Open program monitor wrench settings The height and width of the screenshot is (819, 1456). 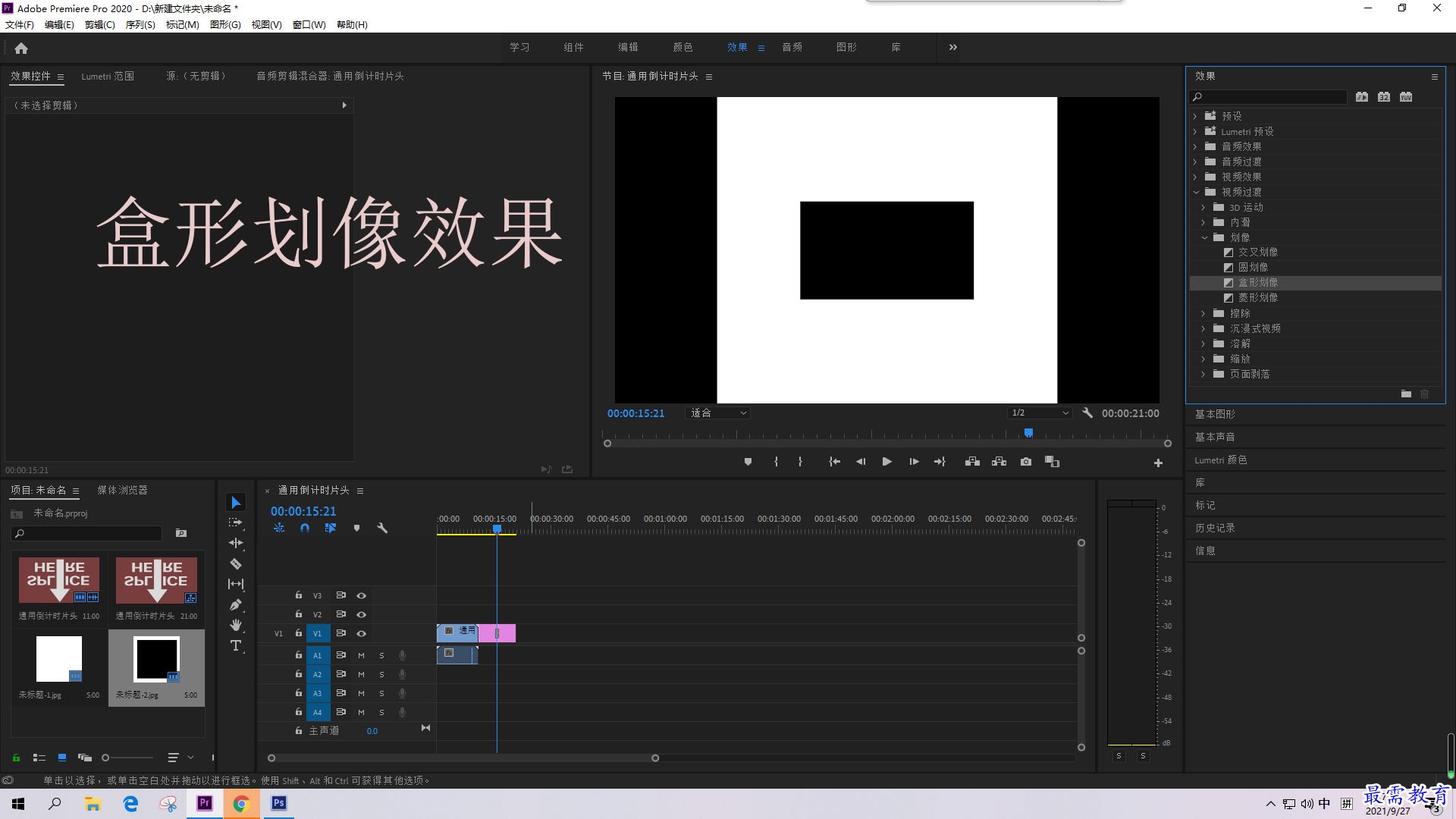pos(1087,413)
